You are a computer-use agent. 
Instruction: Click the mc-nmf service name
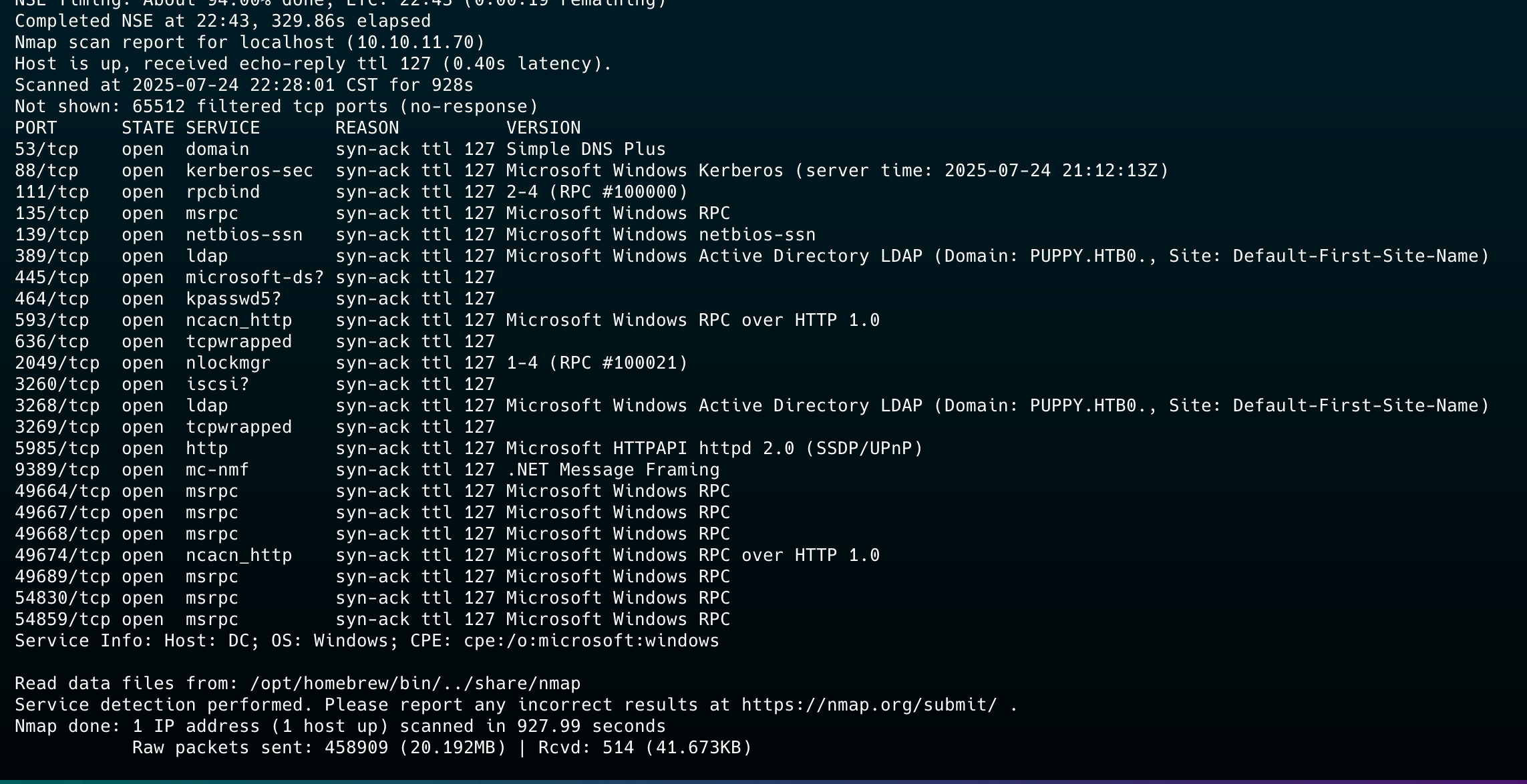coord(218,470)
